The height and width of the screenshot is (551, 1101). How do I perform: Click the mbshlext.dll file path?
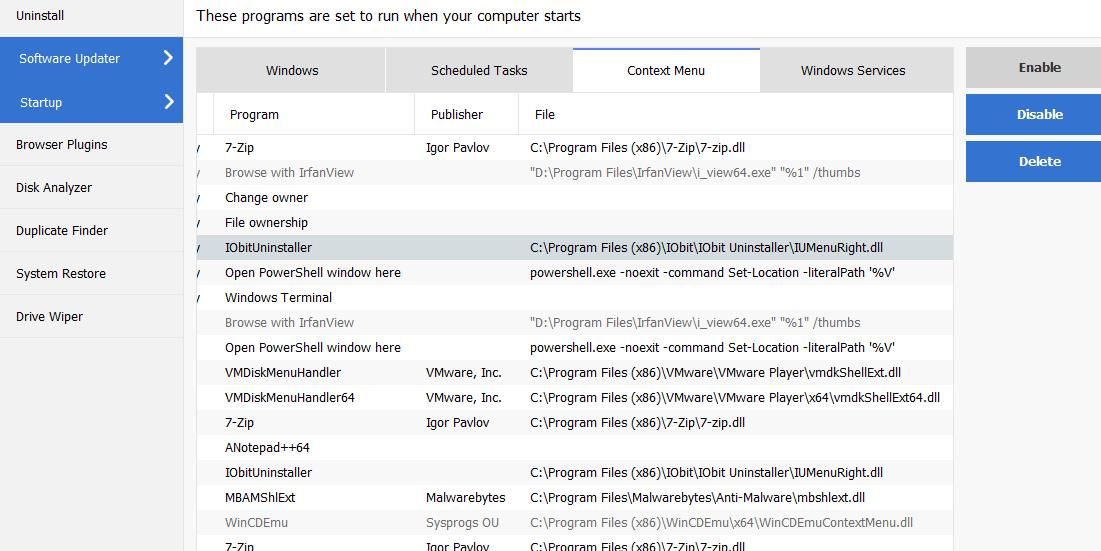pyautogui.click(x=697, y=498)
